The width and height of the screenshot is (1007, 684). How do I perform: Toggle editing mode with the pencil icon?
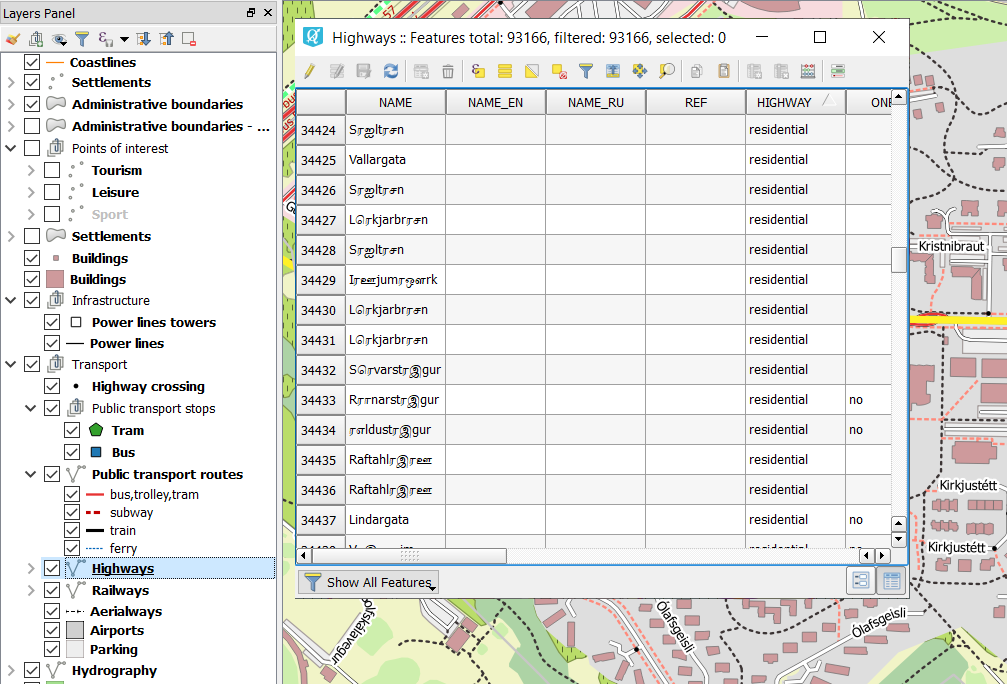(310, 71)
